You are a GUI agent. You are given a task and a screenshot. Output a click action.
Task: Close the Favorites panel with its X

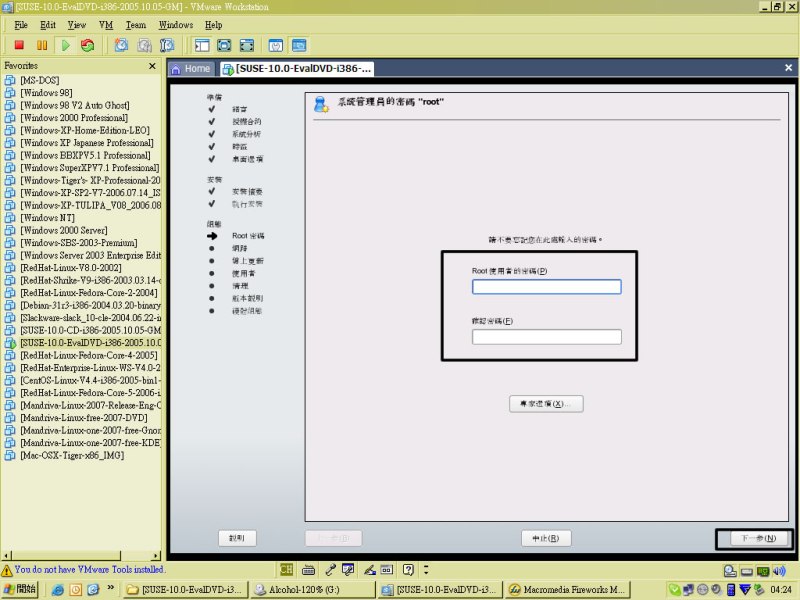tap(152, 66)
